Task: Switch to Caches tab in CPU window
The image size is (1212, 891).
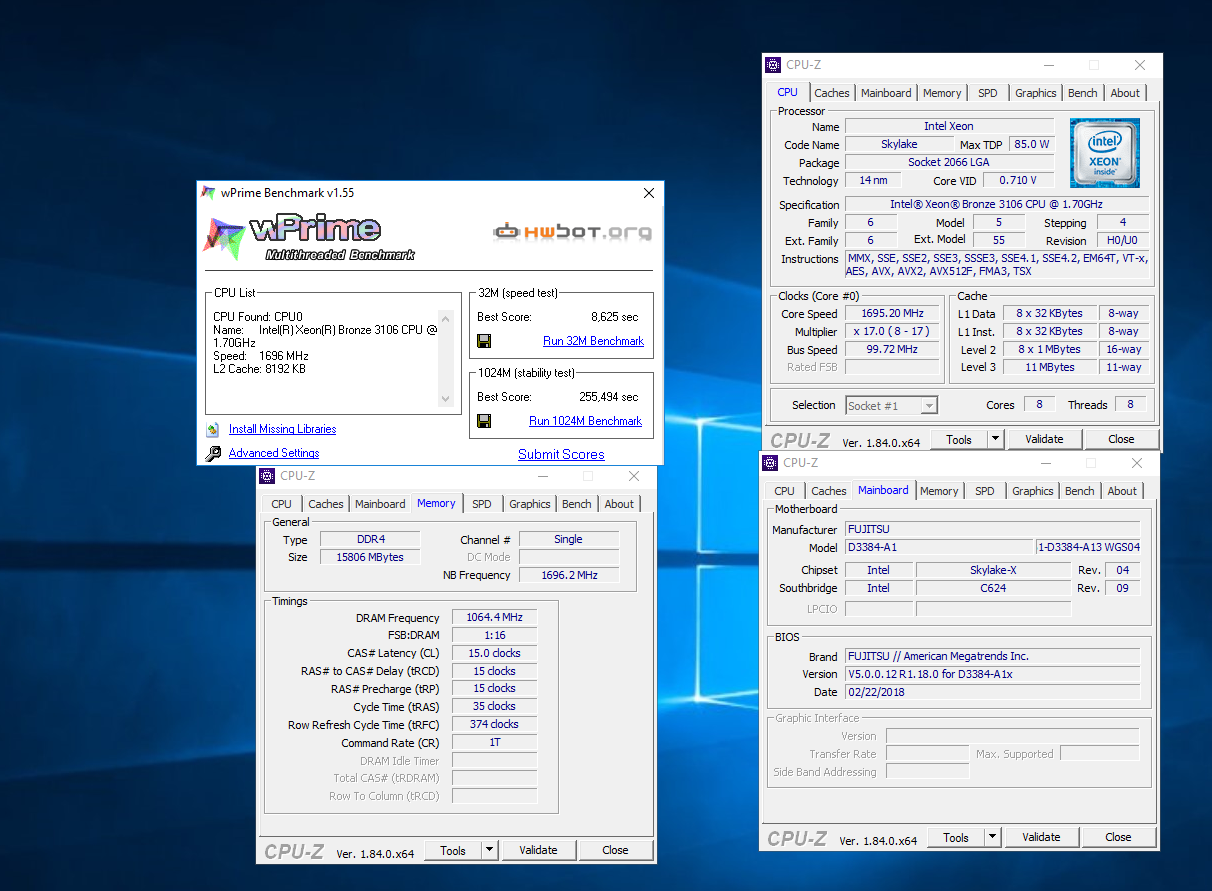Action: (x=832, y=93)
